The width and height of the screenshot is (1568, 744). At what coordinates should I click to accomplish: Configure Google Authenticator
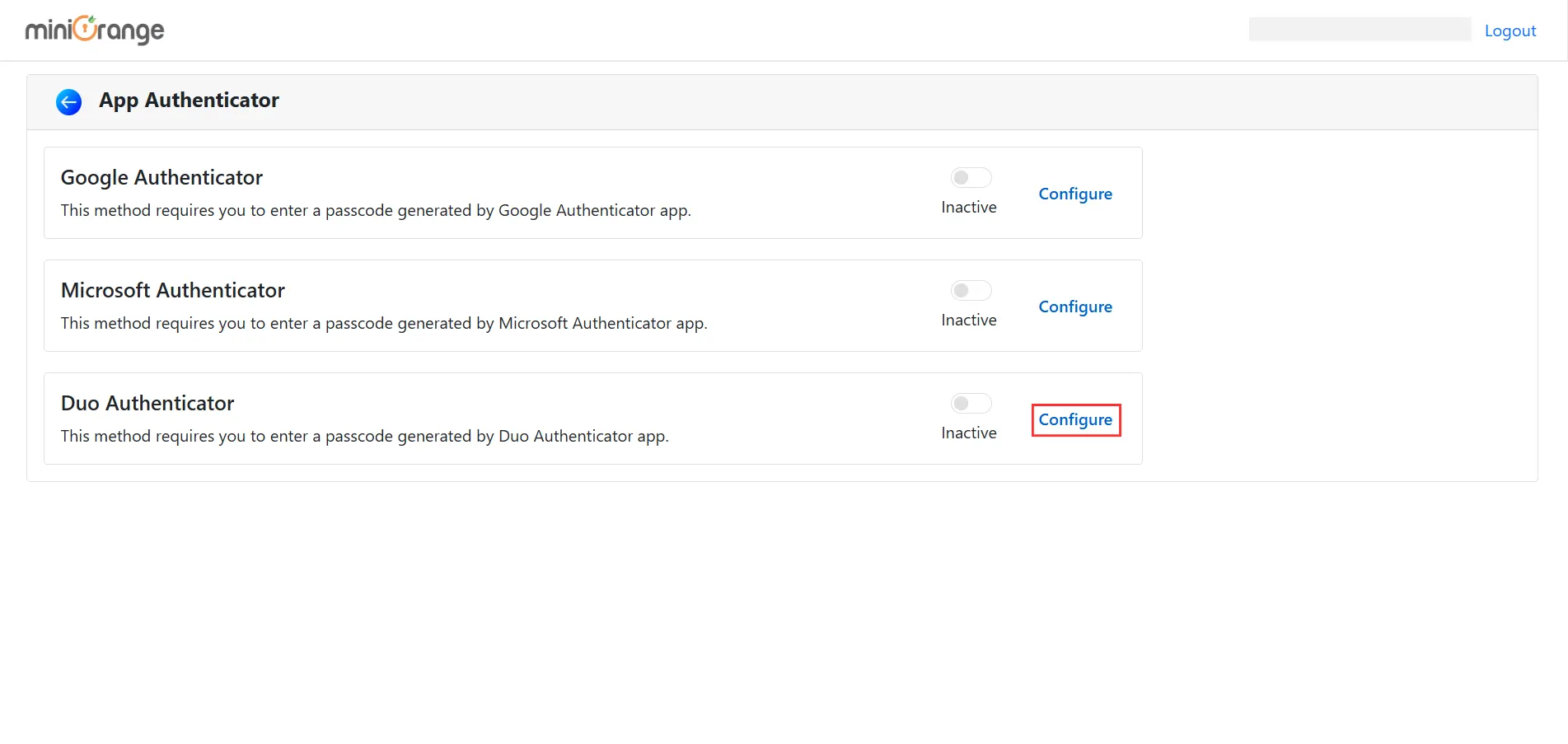click(1075, 194)
